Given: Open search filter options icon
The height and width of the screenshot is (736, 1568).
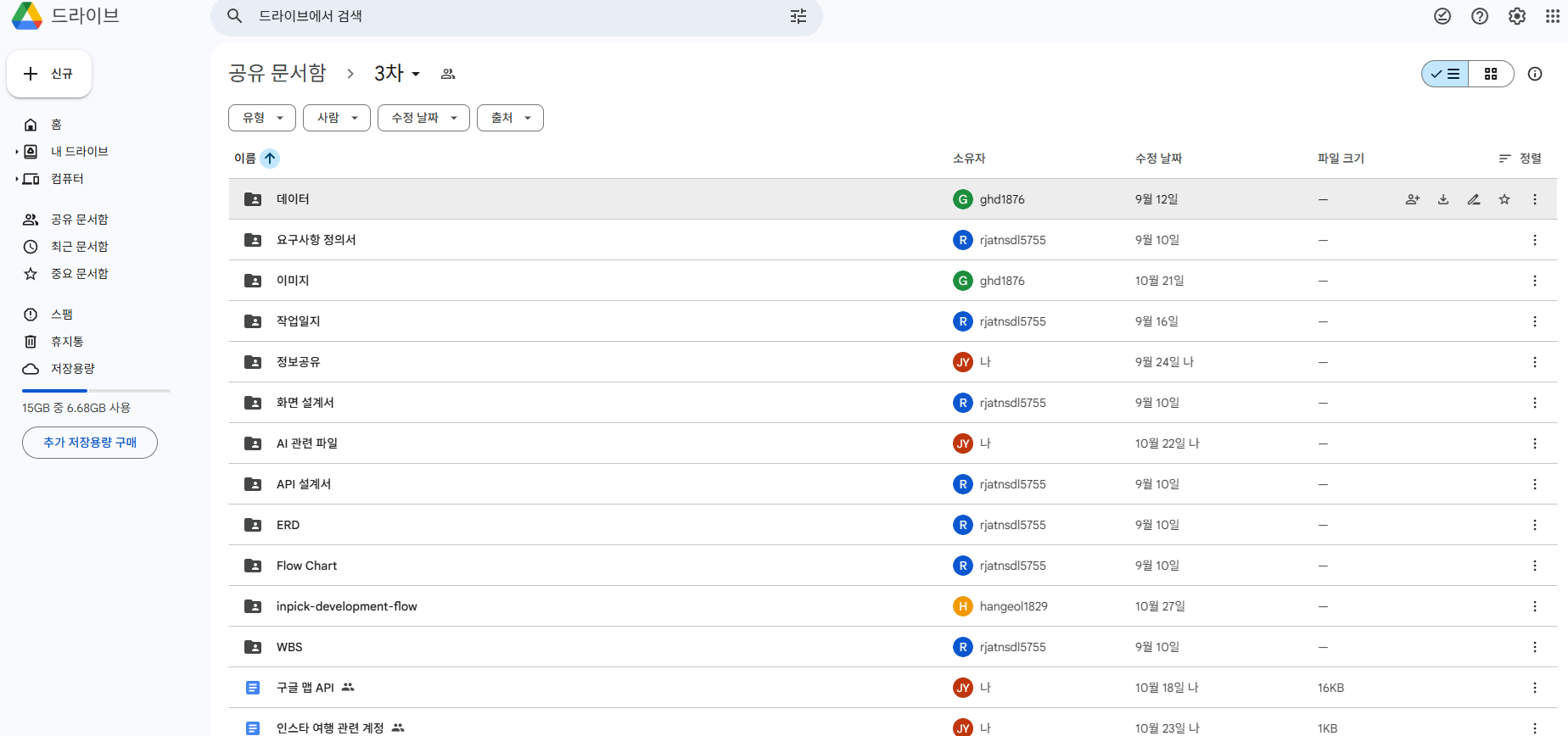Looking at the screenshot, I should (798, 16).
